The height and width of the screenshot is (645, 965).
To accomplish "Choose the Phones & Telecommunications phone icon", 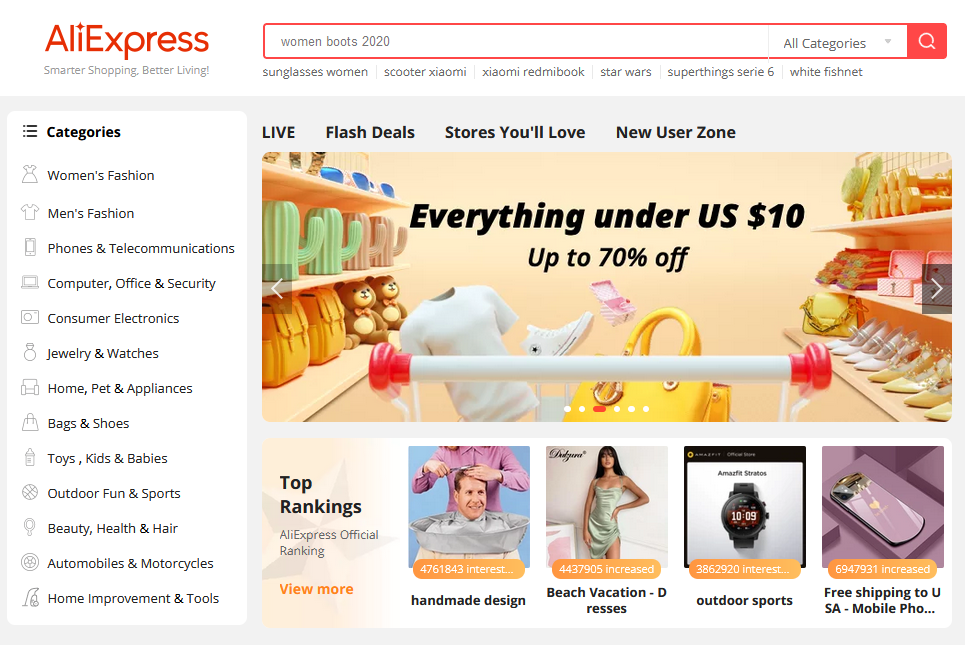I will pos(30,247).
